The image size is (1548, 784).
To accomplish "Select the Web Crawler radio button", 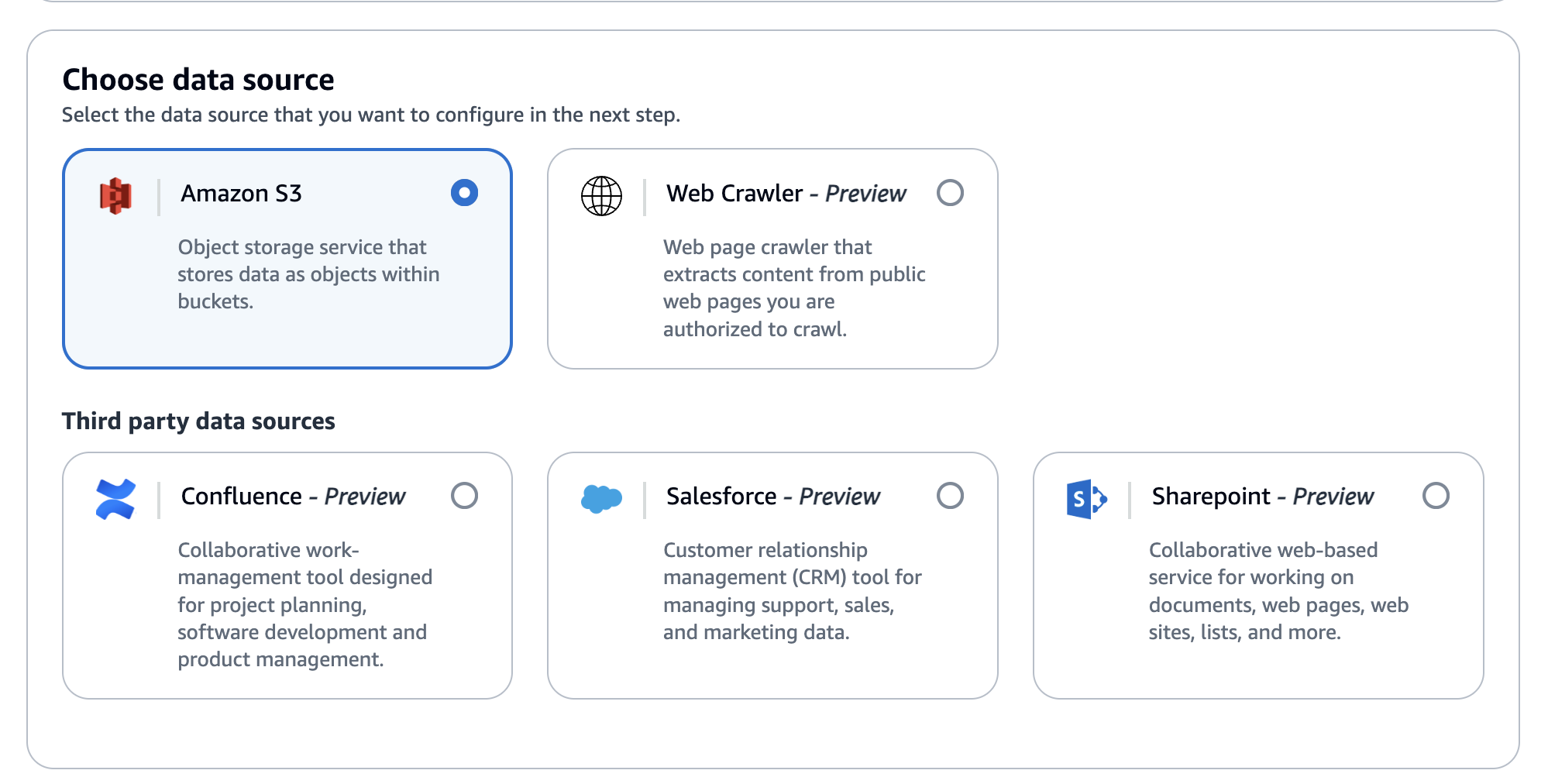I will click(950, 192).
